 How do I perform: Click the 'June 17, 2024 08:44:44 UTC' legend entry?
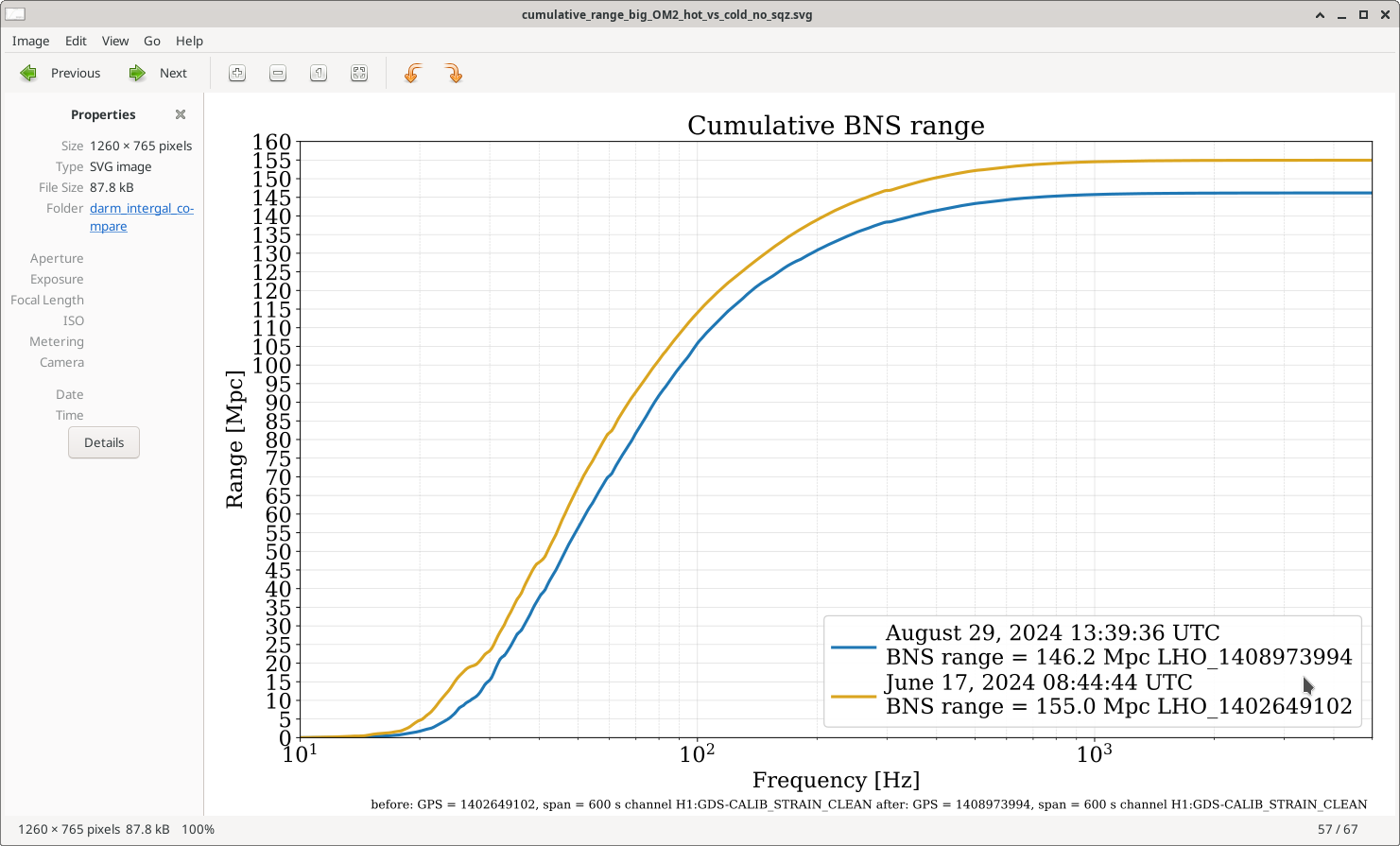tap(1039, 682)
